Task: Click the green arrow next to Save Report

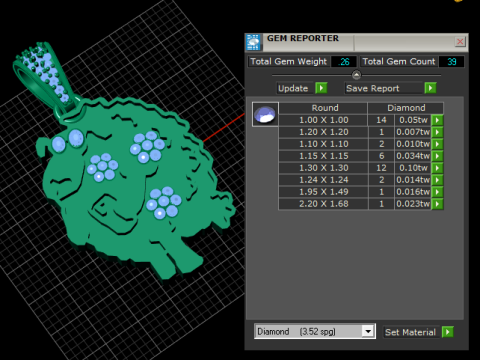Action: [430, 88]
